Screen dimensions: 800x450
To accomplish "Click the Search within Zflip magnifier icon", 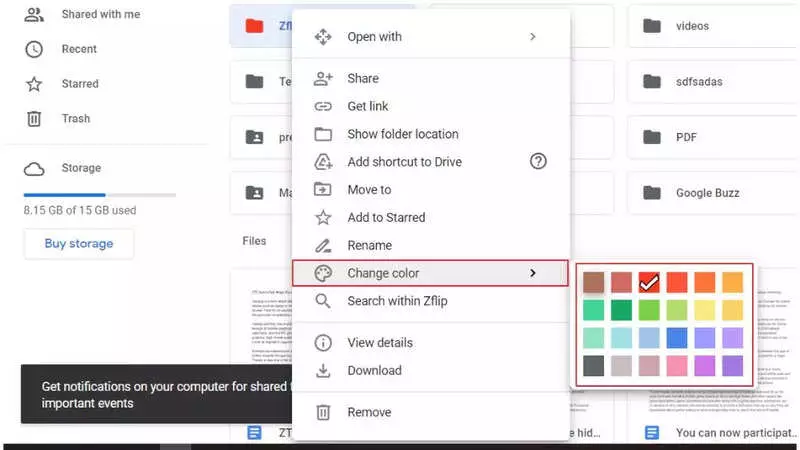I will point(323,301).
